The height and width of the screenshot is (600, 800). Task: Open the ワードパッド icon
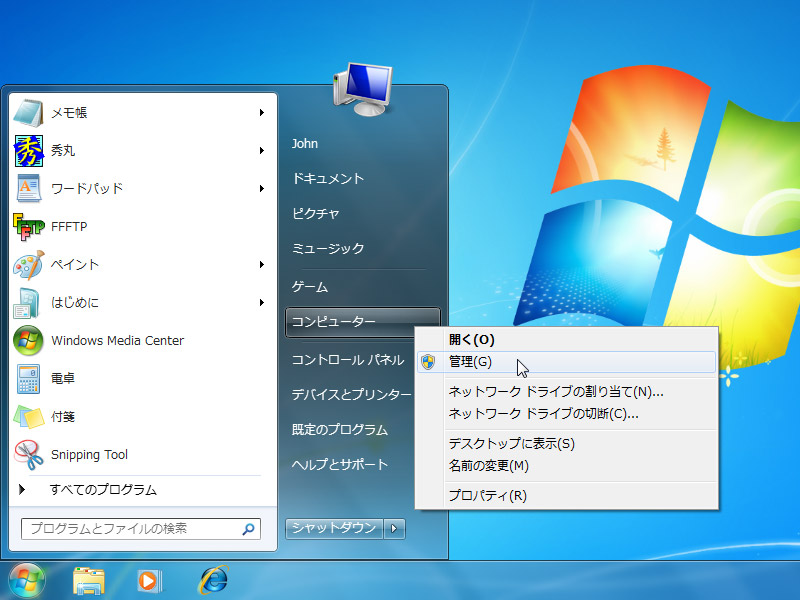(29, 188)
